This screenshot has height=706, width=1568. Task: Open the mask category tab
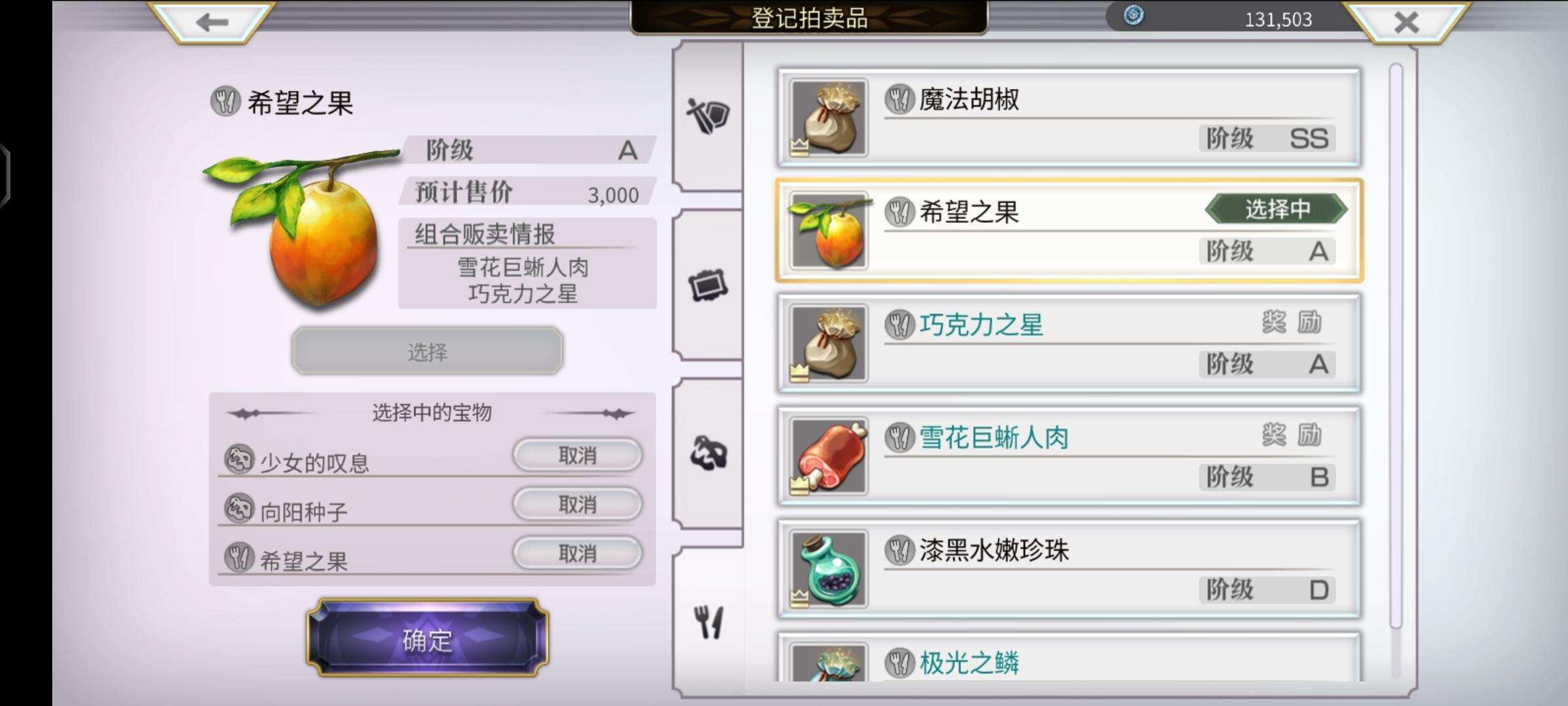pyautogui.click(x=708, y=453)
